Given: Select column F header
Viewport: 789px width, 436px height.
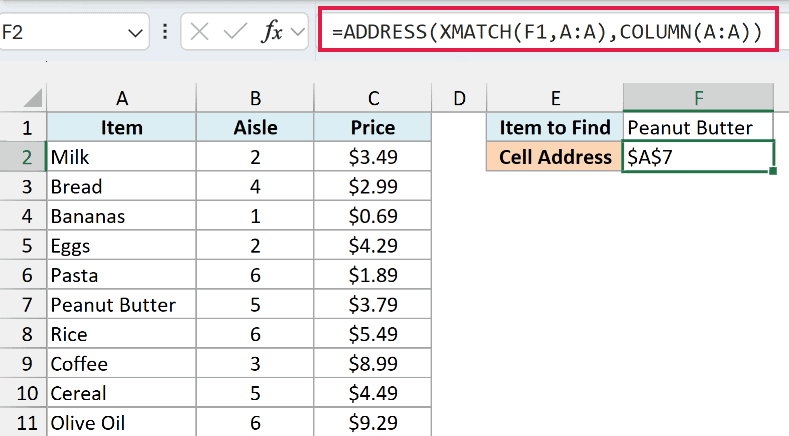Looking at the screenshot, I should point(698,98).
